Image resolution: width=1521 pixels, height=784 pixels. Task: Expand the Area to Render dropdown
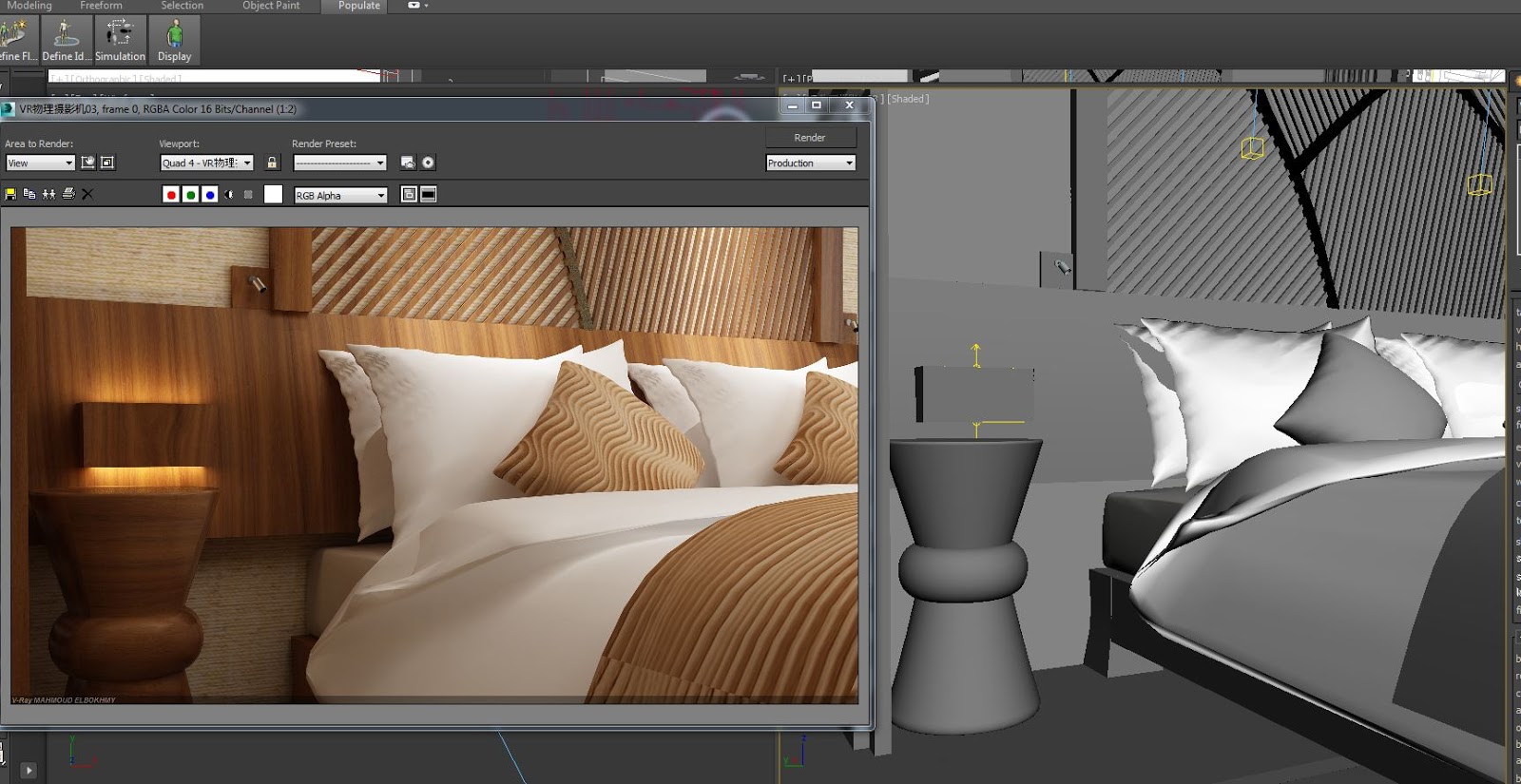point(40,163)
